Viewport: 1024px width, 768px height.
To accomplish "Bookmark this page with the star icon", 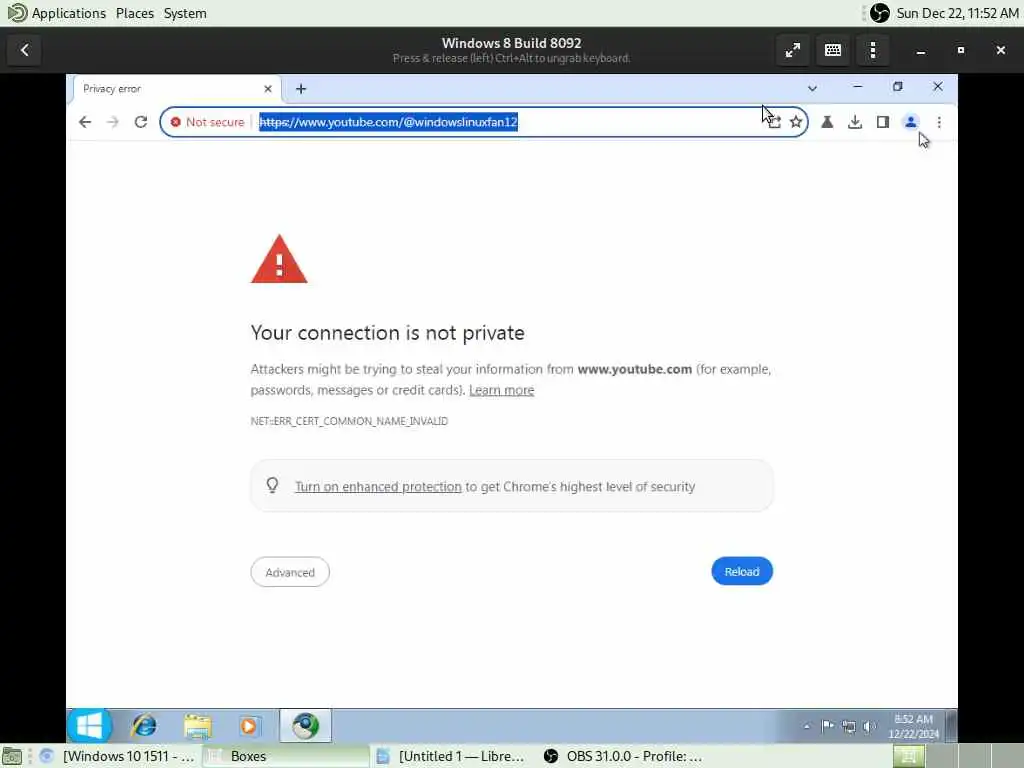I will (796, 122).
